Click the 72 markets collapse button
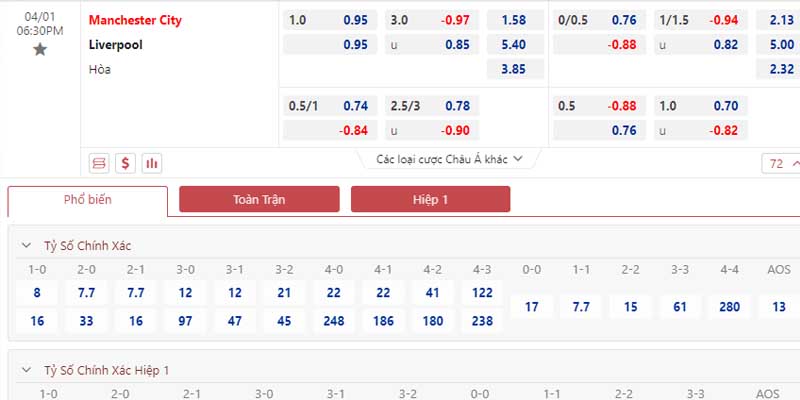This screenshot has width=800, height=400. (781, 163)
